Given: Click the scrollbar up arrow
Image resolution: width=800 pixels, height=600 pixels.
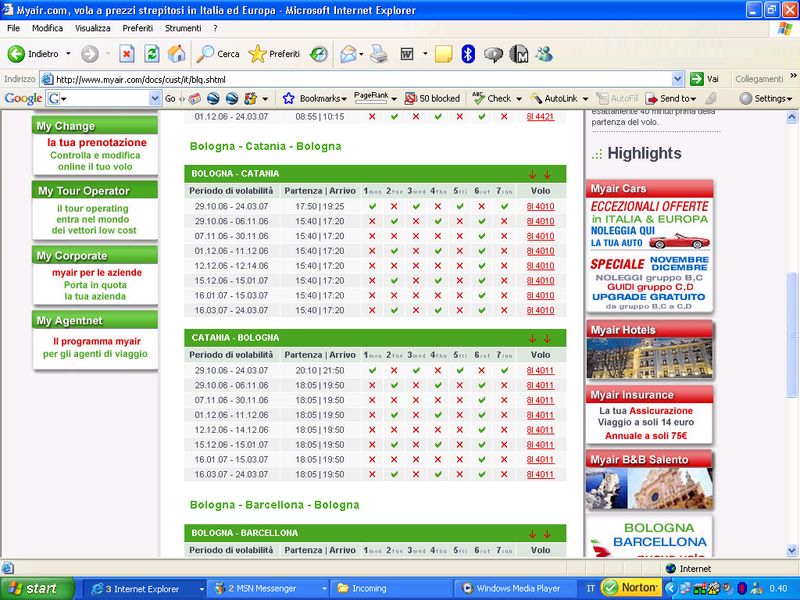Looking at the screenshot, I should click(791, 117).
